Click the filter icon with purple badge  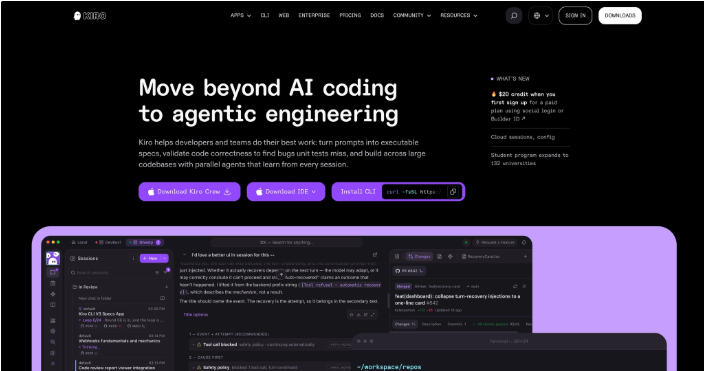pyautogui.click(x=166, y=272)
